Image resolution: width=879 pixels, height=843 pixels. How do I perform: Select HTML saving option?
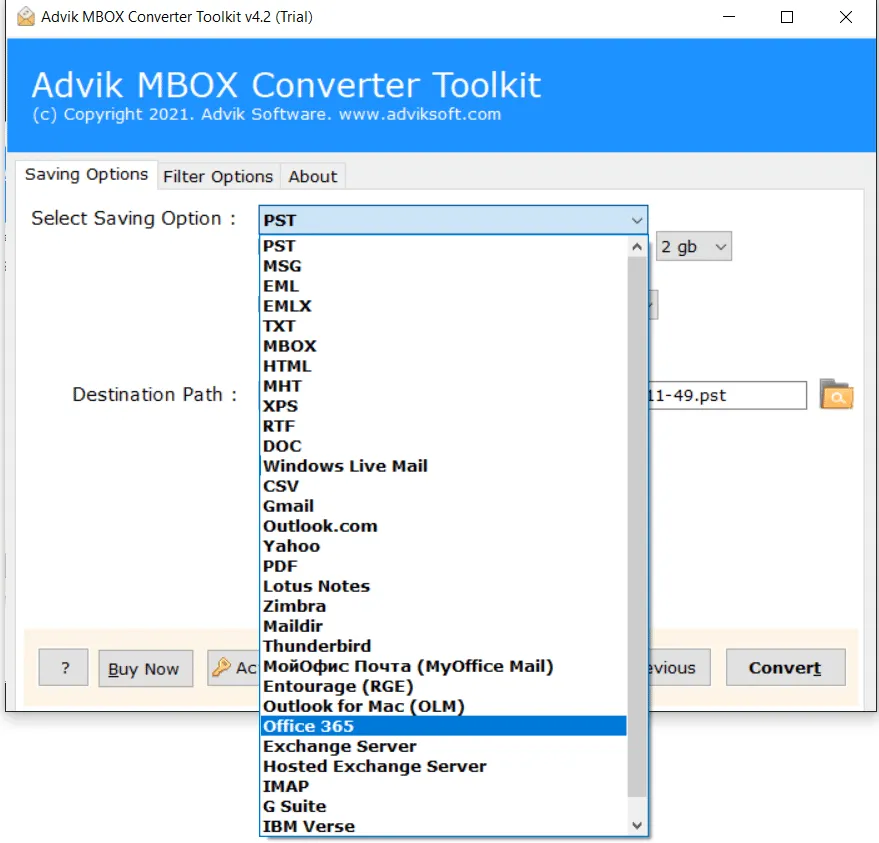click(443, 366)
